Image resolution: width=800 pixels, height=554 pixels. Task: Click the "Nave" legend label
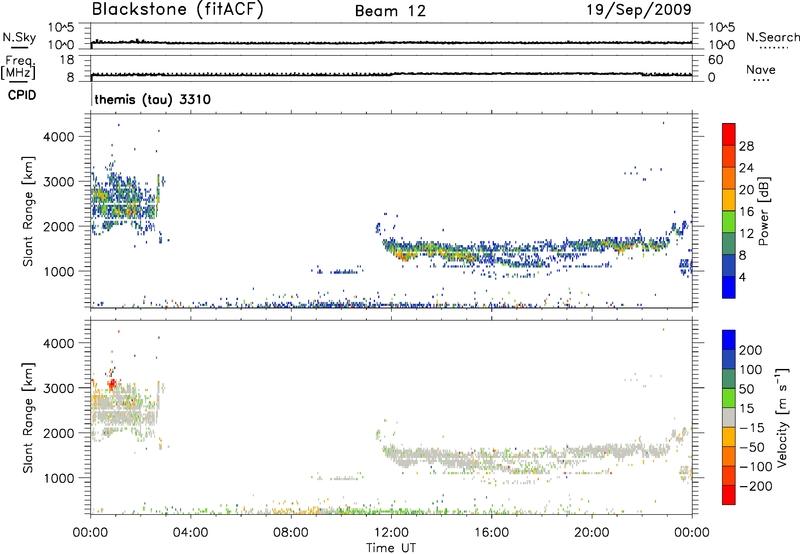[760, 69]
